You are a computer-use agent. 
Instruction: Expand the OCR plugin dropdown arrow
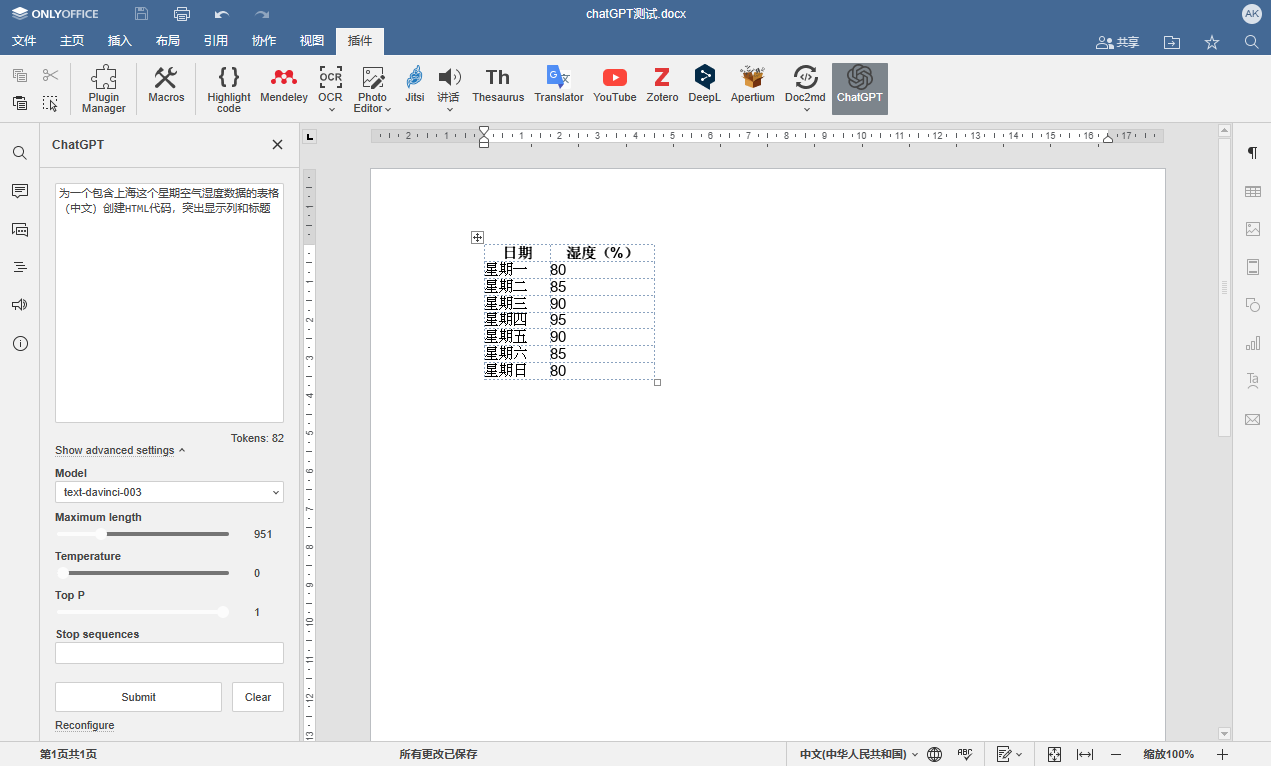tap(331, 109)
